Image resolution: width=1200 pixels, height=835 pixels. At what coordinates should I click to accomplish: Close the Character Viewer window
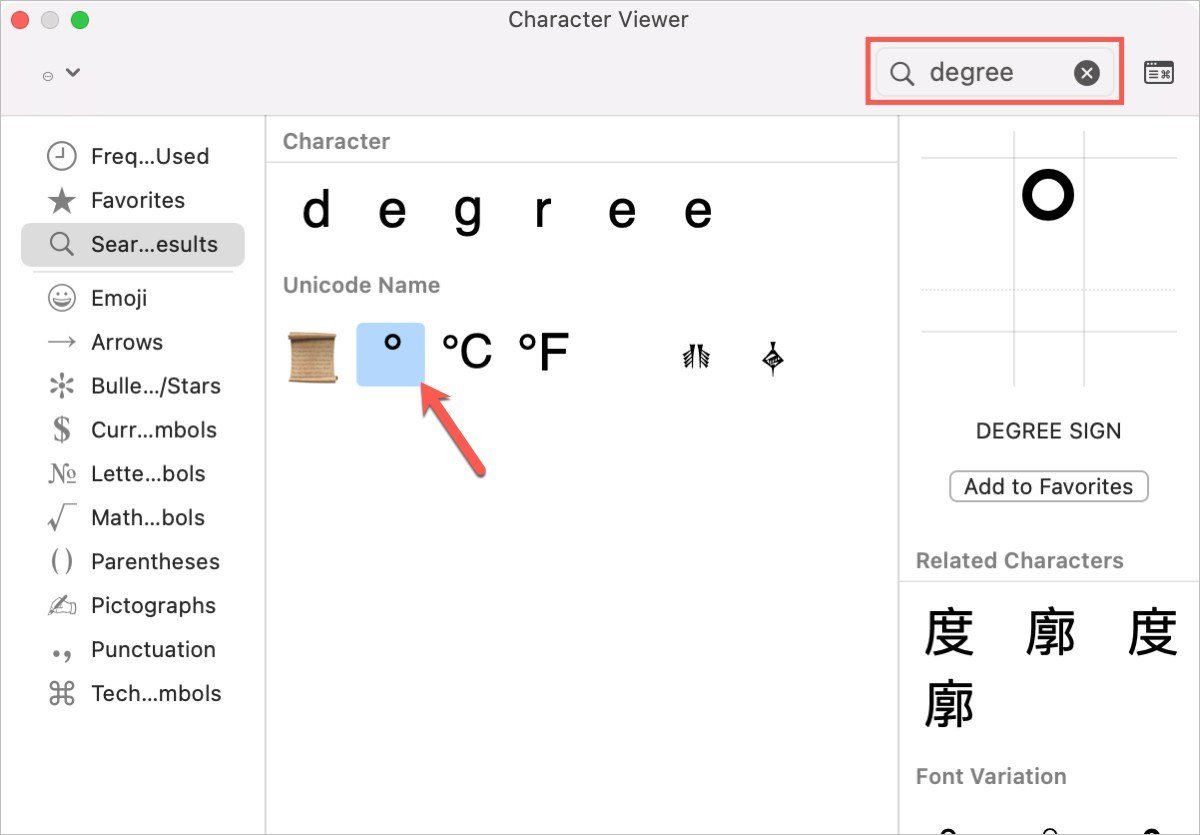pos(20,20)
